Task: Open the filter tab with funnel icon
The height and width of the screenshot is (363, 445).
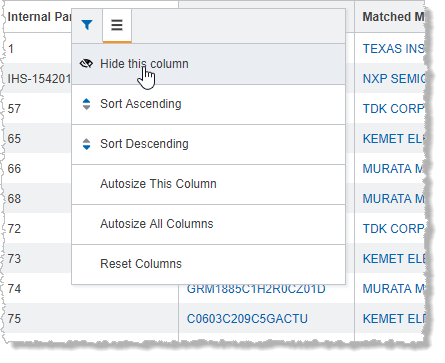Action: click(87, 25)
